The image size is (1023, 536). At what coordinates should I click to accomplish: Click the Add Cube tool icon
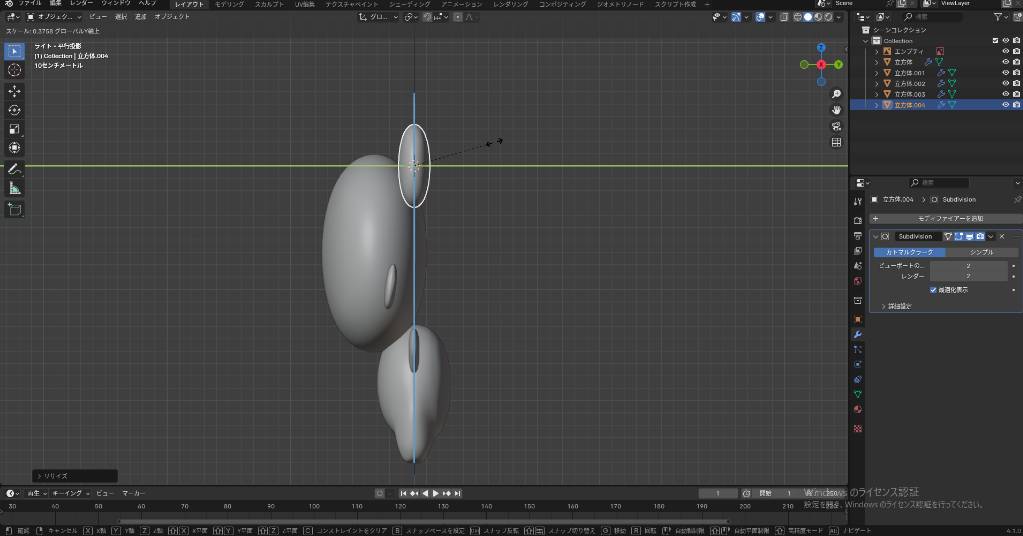pos(14,209)
